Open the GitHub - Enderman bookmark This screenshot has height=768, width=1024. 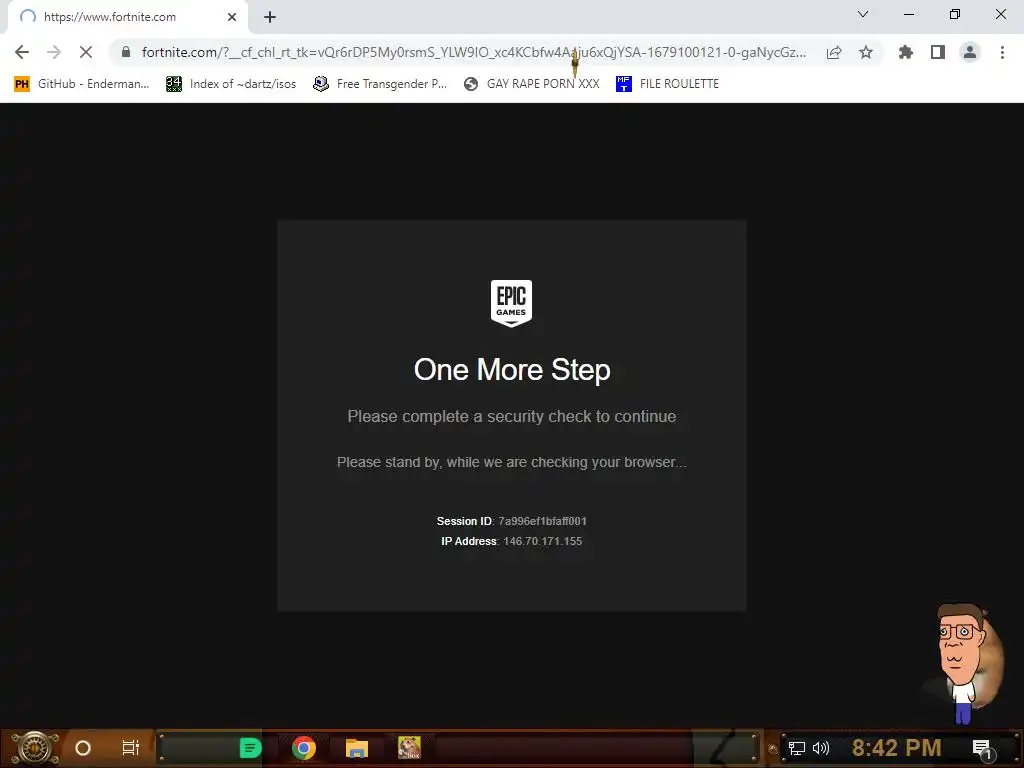click(x=82, y=84)
